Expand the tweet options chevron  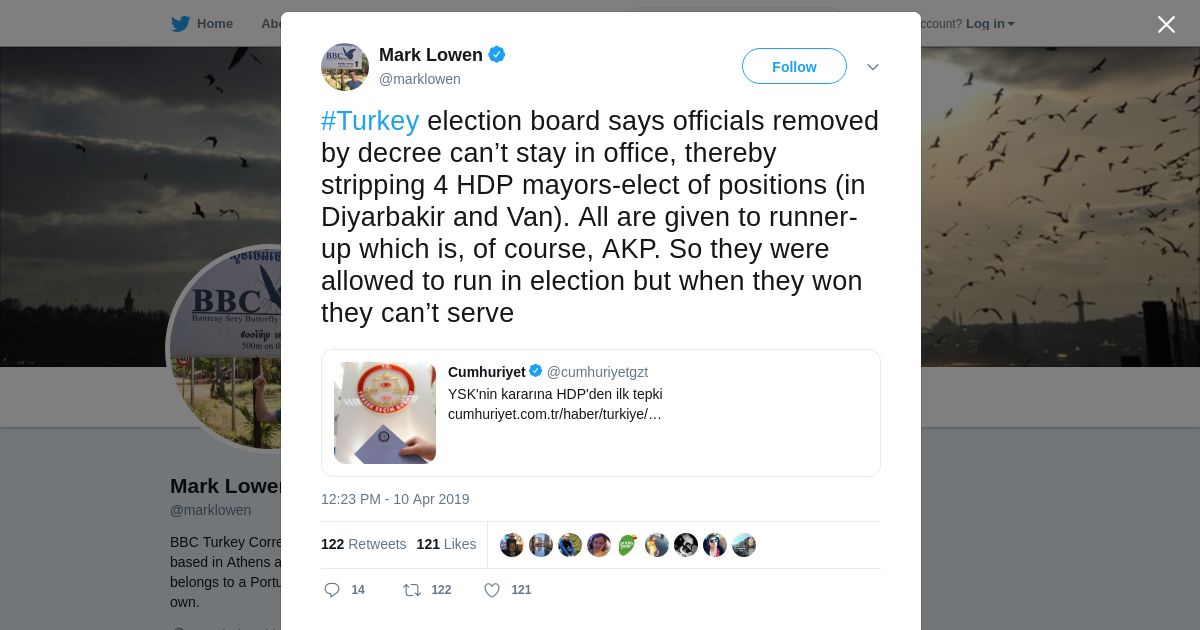click(873, 67)
